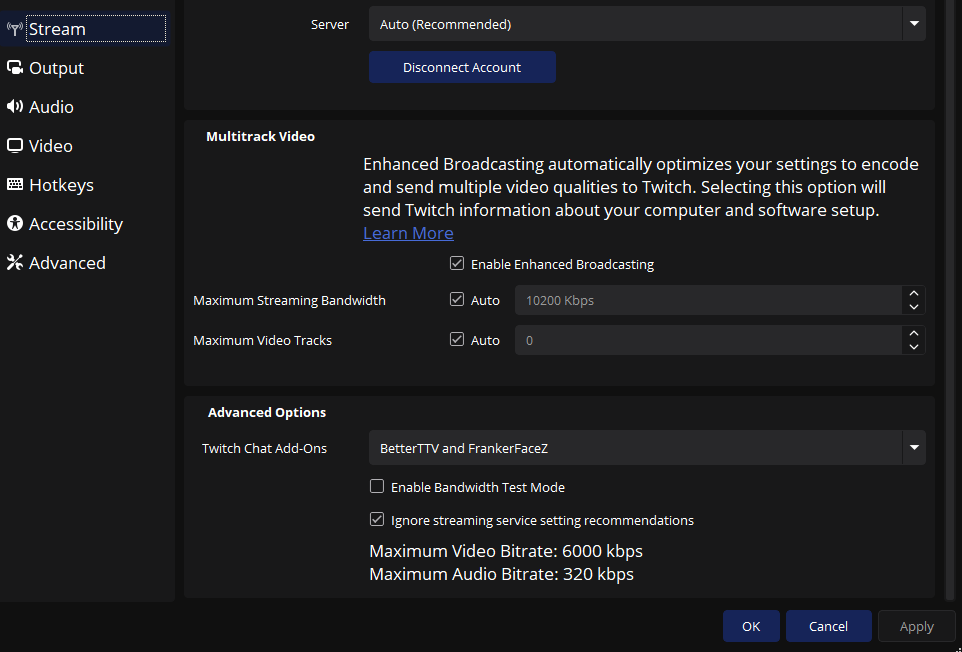962x652 pixels.
Task: Click the Disconnect Account button
Action: [x=462, y=67]
